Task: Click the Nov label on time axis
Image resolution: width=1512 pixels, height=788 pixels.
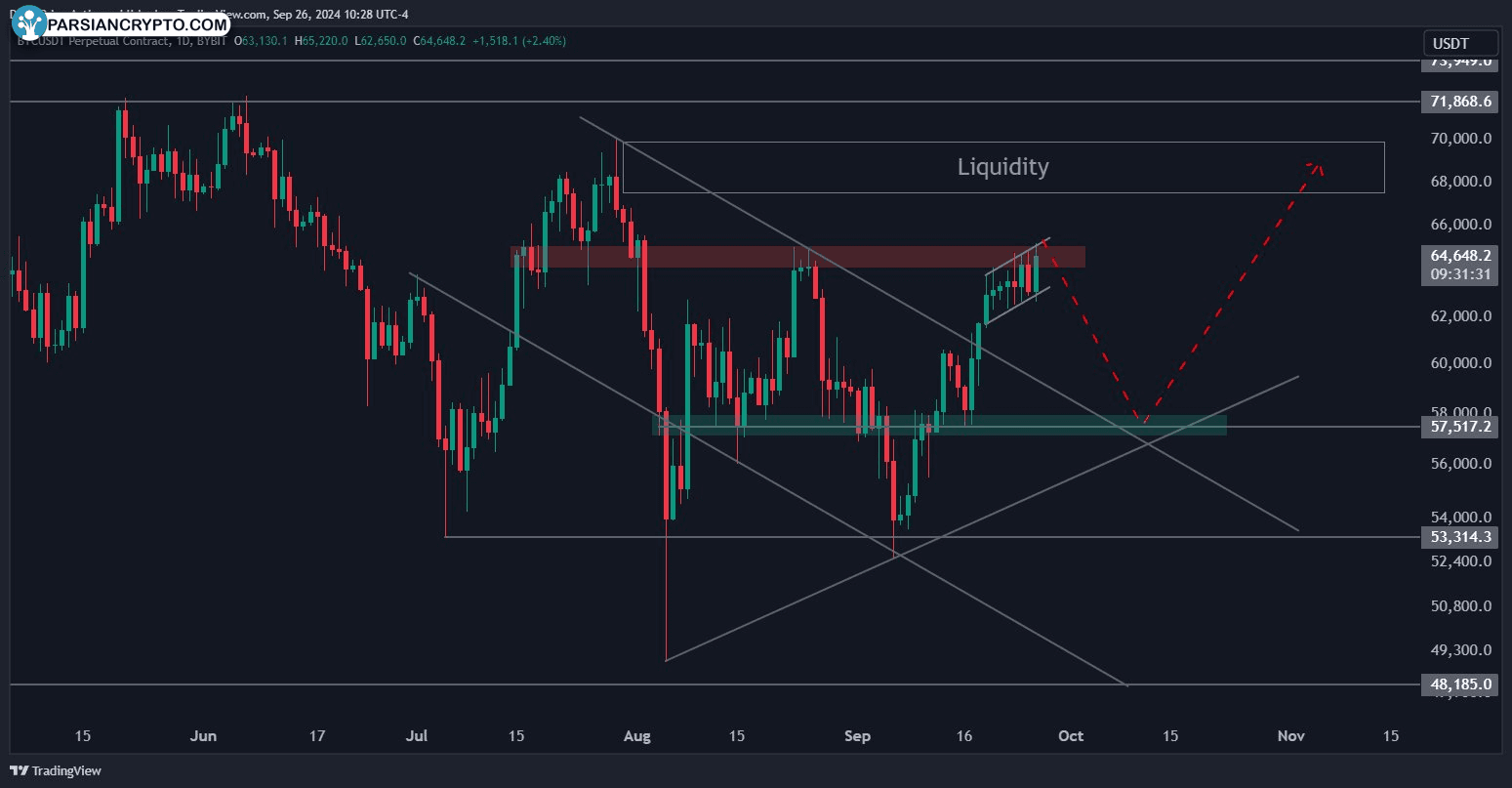Action: [1290, 736]
